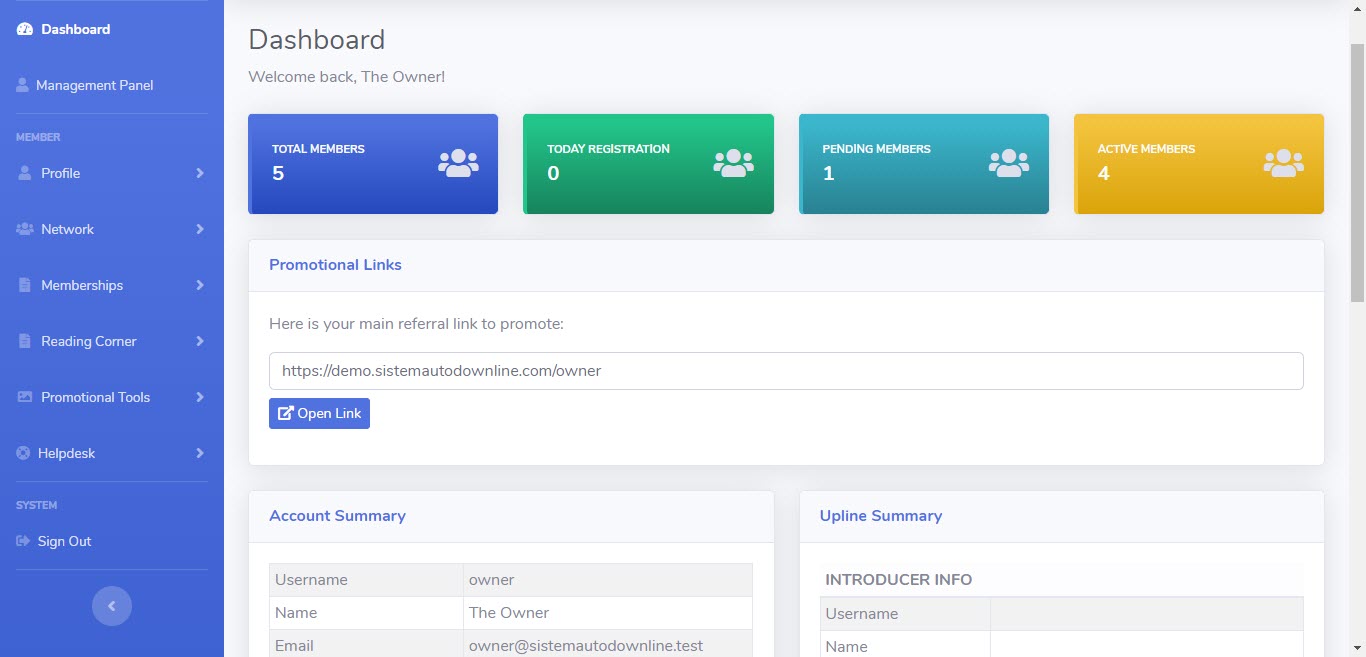Click the Today Registration card people icon

[733, 163]
